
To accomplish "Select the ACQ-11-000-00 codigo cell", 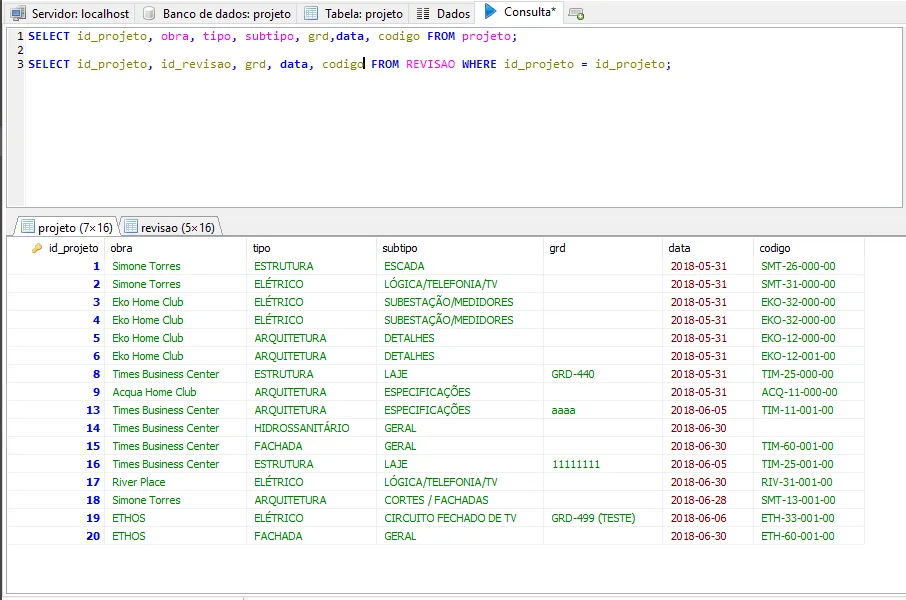I will tap(799, 392).
